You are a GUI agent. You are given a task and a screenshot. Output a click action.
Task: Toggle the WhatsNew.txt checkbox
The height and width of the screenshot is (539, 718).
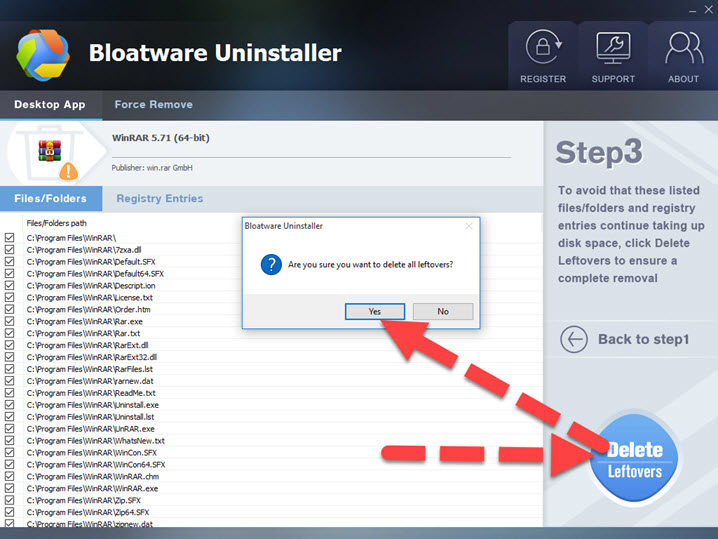tap(9, 440)
